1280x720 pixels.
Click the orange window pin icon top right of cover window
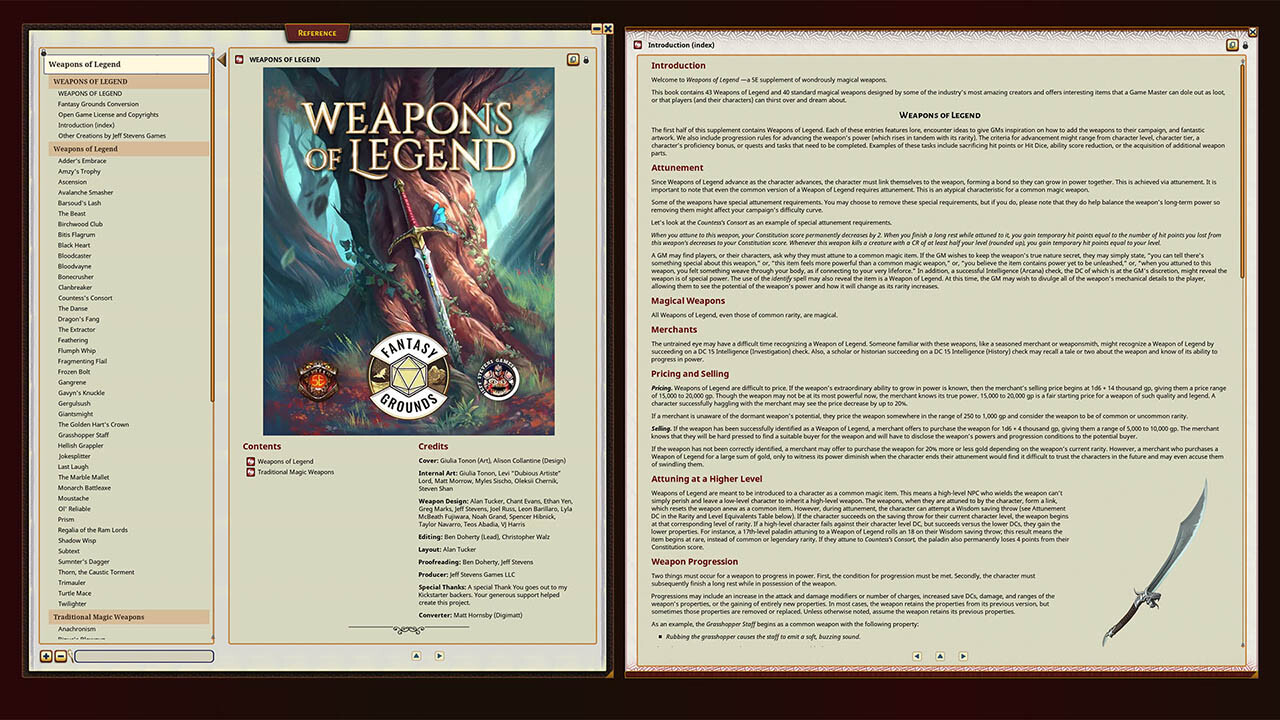(572, 59)
